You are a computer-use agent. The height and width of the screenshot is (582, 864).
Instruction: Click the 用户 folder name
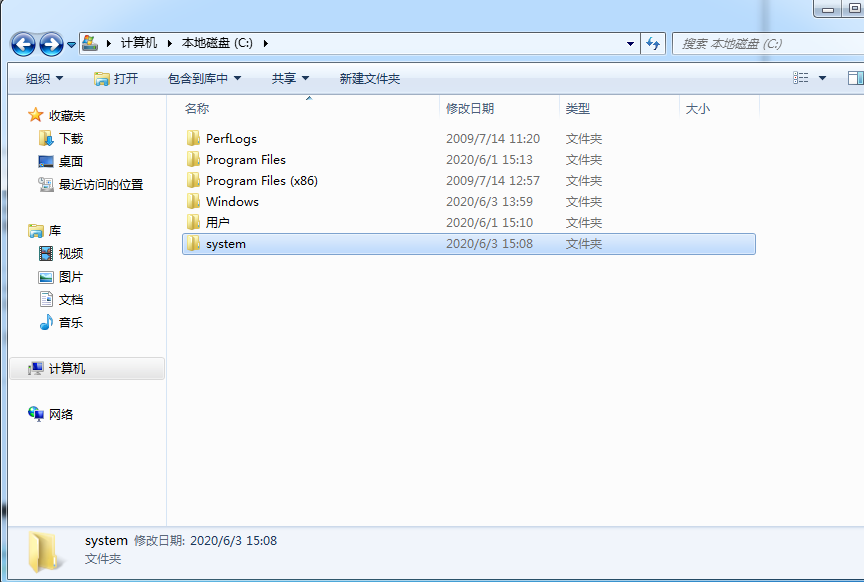pyautogui.click(x=218, y=223)
